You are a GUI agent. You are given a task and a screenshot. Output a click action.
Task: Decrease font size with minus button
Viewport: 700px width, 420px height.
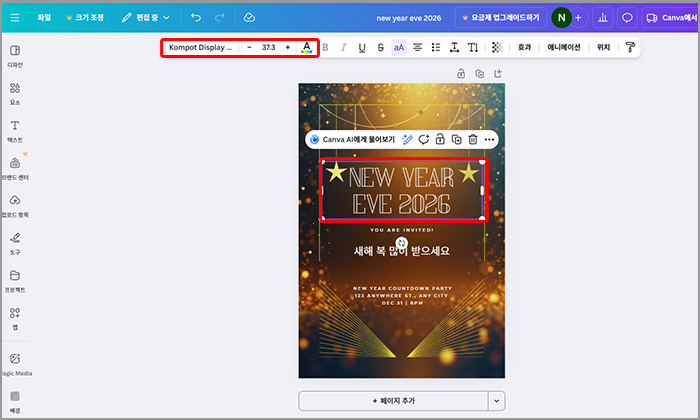[249, 47]
